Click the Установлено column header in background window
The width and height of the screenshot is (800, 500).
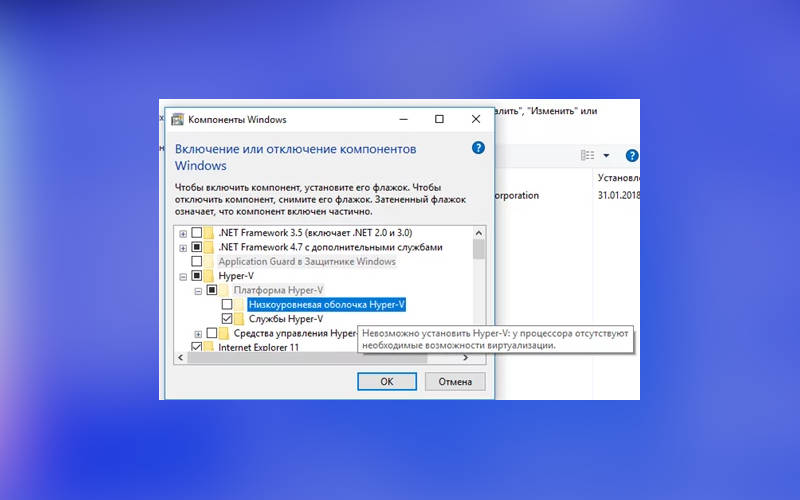(x=618, y=178)
